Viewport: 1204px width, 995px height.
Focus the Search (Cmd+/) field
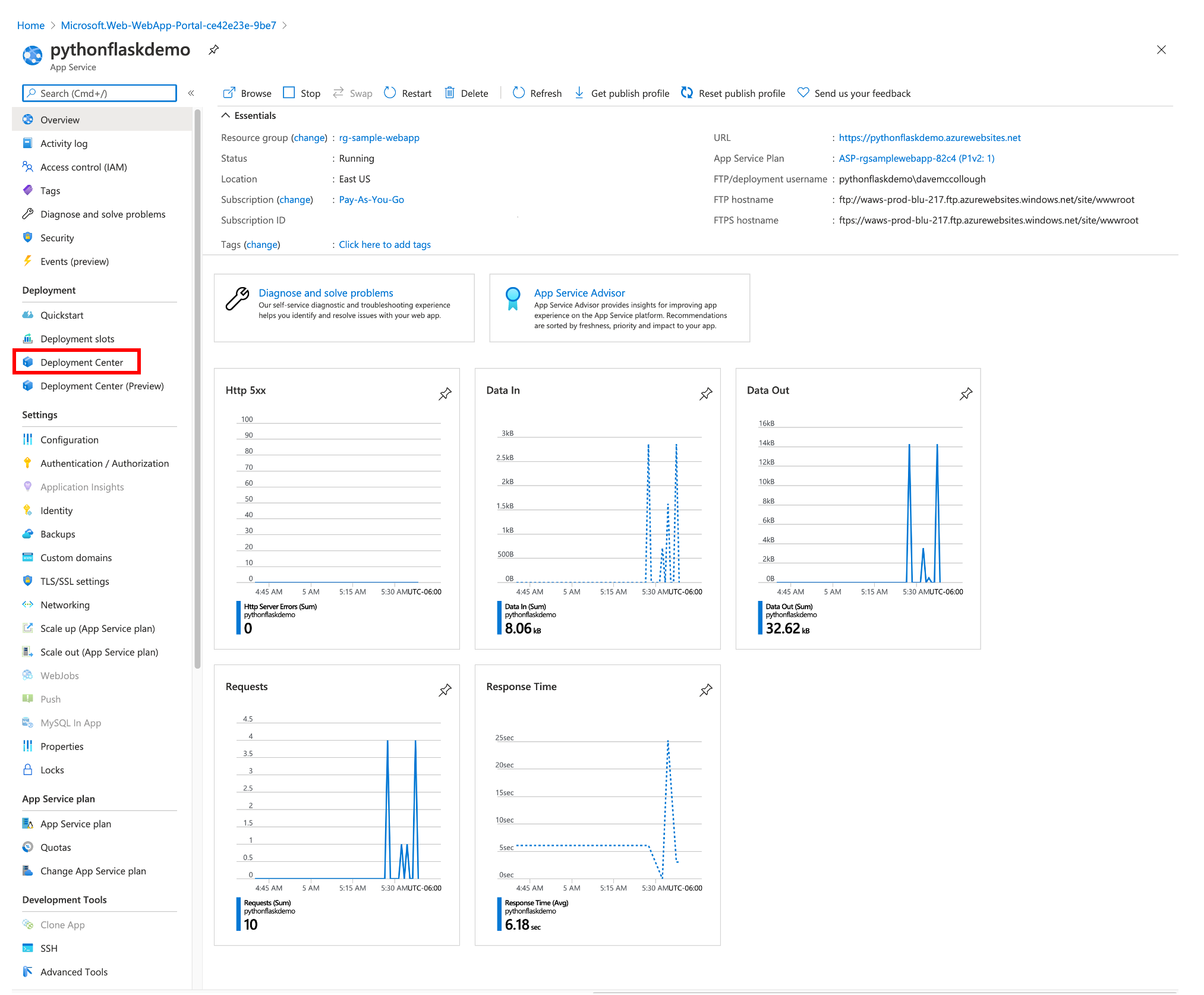tap(100, 93)
